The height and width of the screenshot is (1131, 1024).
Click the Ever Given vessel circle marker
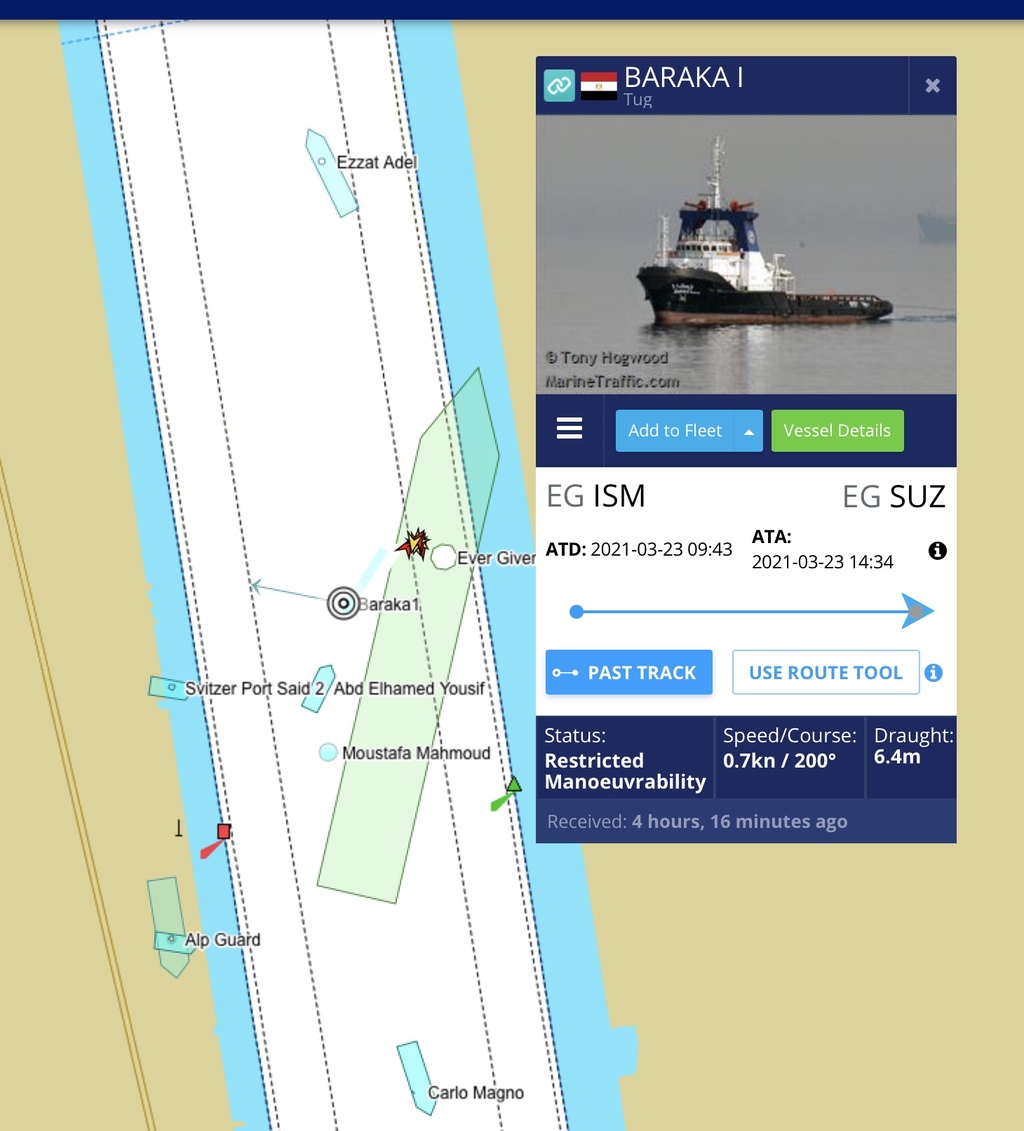(x=443, y=557)
